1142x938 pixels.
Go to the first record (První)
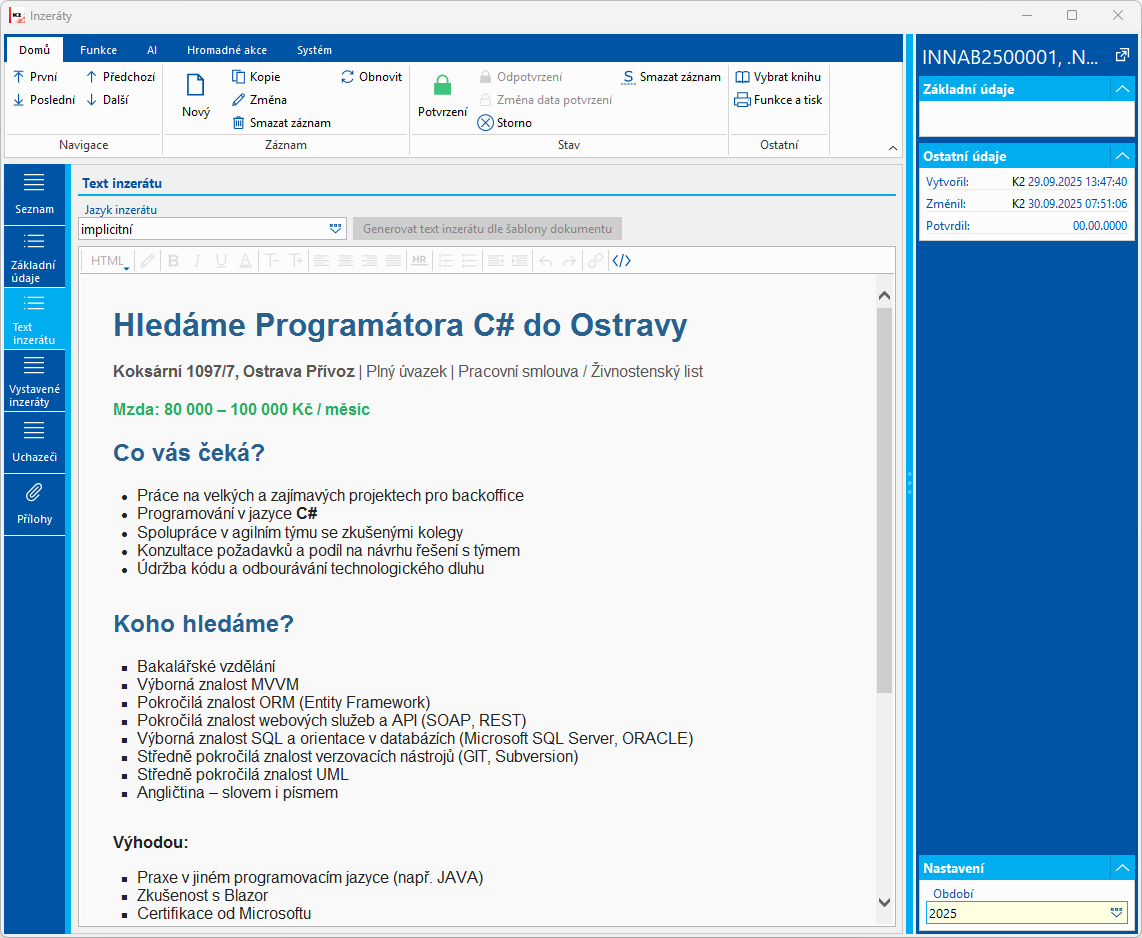click(x=35, y=76)
